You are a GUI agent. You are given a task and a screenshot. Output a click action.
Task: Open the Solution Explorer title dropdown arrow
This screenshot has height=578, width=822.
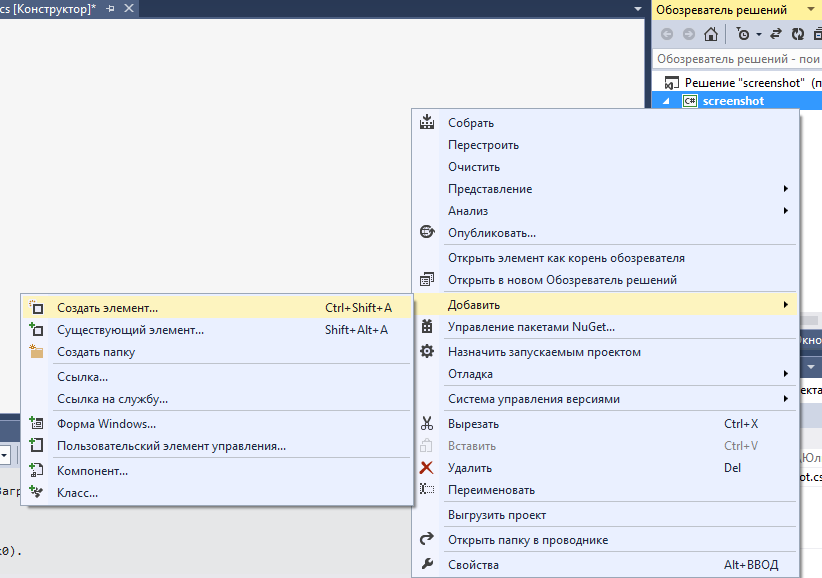(x=811, y=9)
